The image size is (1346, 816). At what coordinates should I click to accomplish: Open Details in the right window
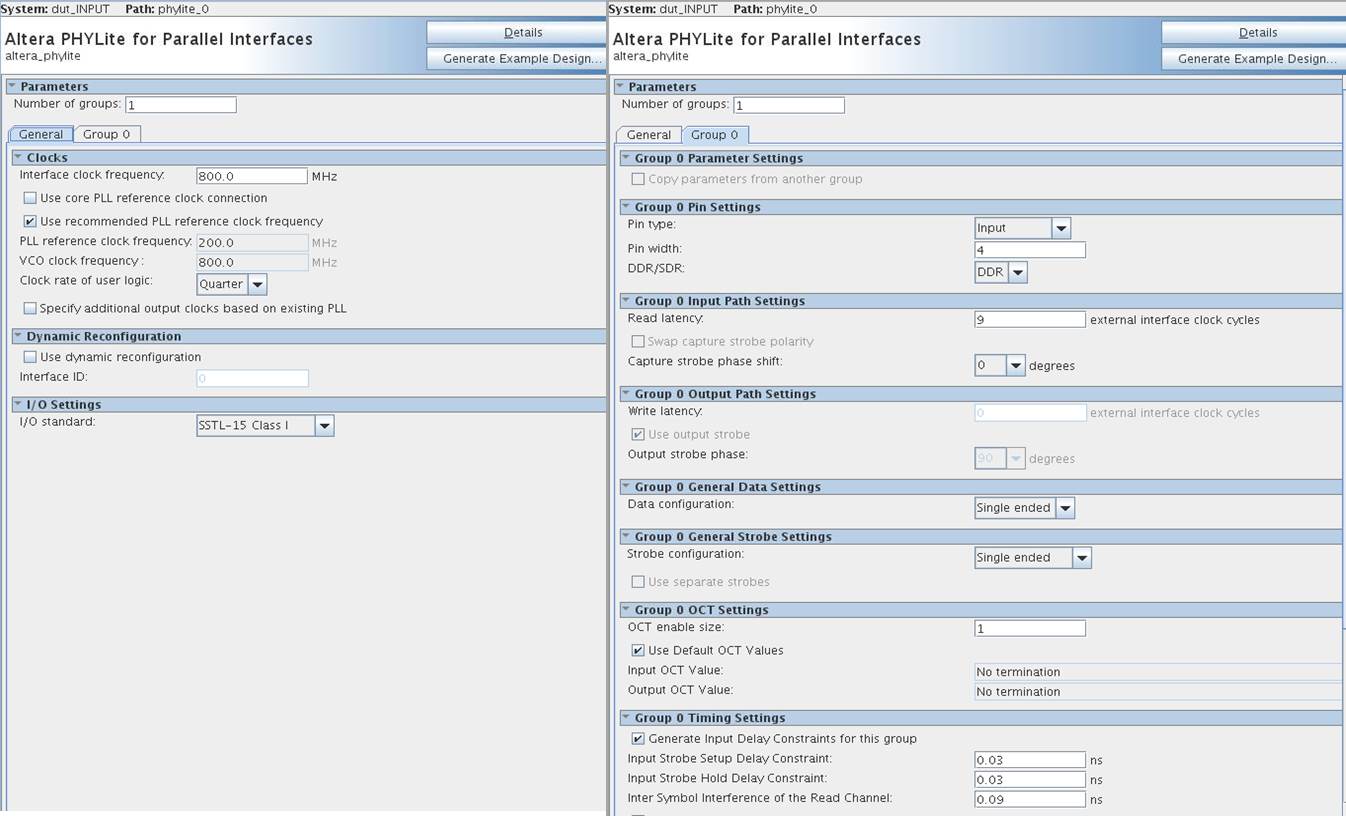tap(1251, 32)
